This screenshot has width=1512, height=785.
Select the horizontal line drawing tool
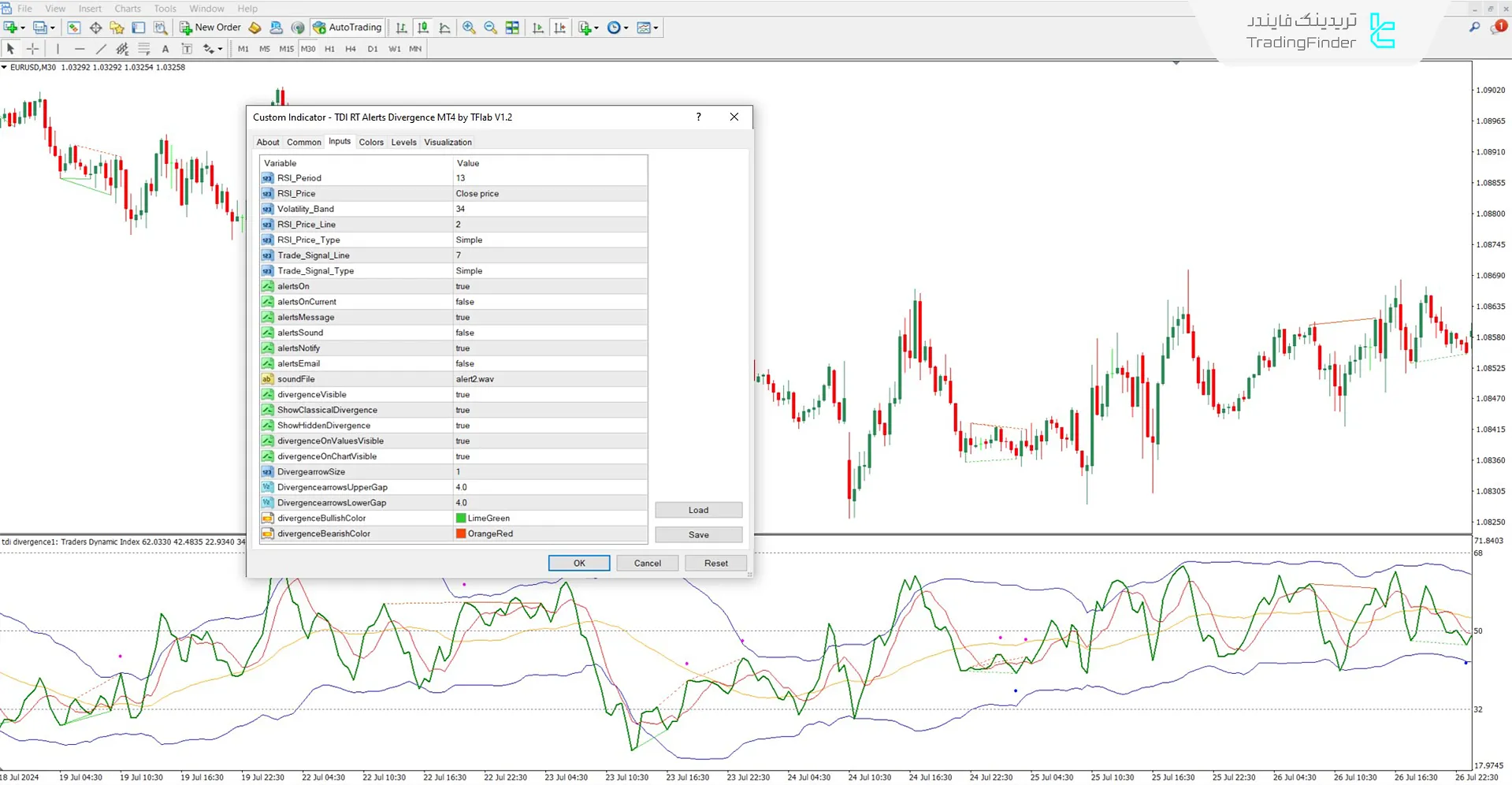coord(80,48)
